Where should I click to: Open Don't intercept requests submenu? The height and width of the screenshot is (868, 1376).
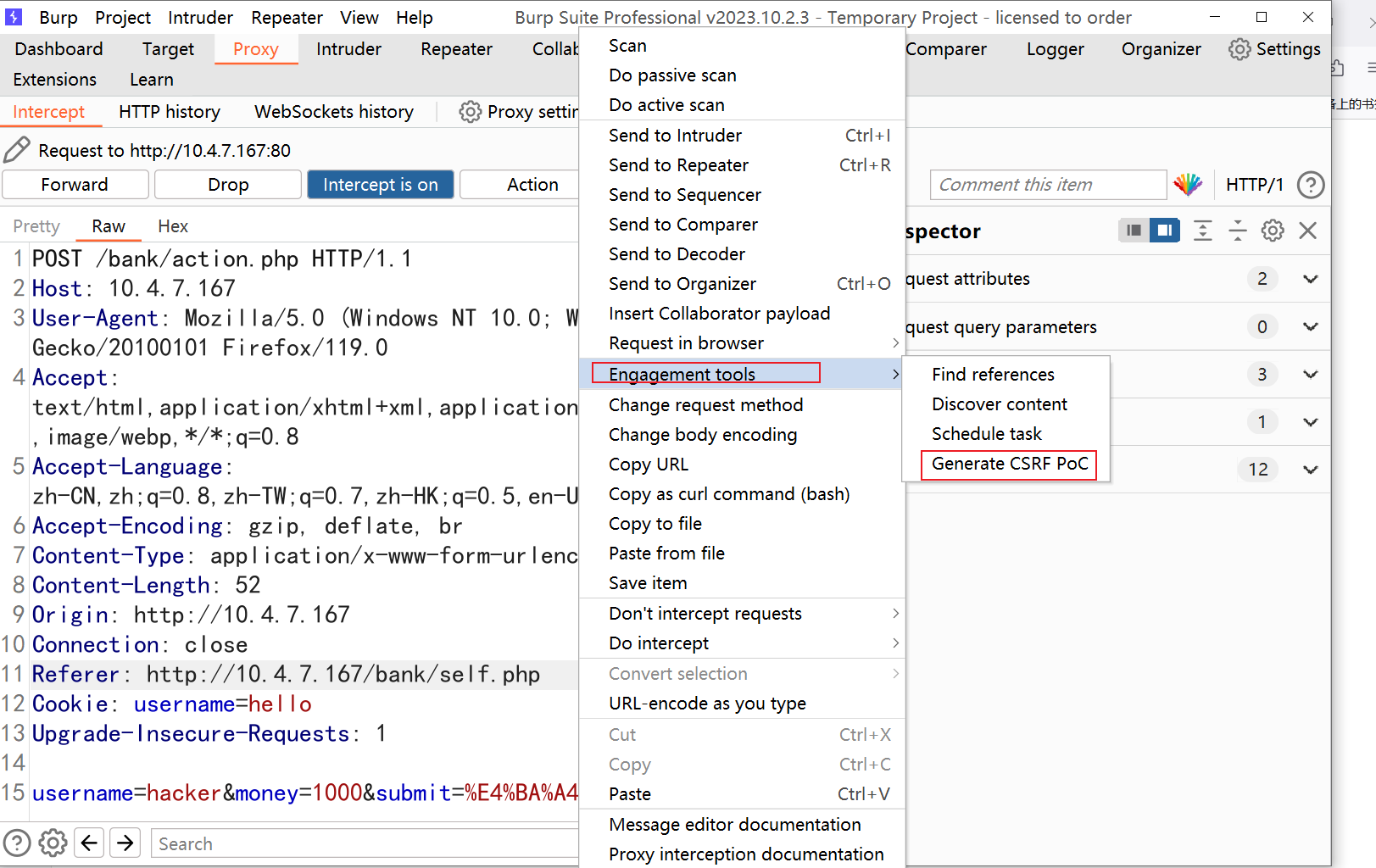[742, 614]
